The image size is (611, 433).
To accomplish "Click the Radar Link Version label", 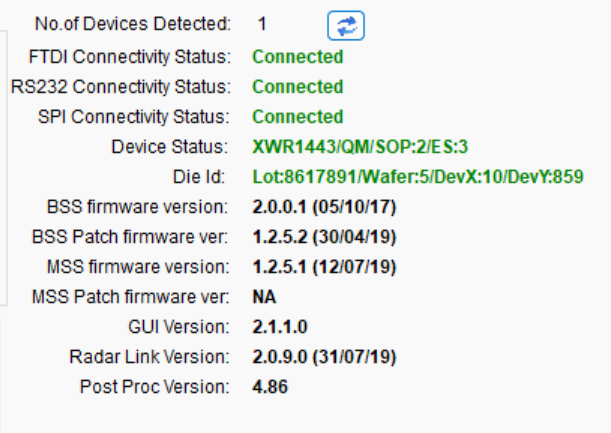I will [x=149, y=357].
